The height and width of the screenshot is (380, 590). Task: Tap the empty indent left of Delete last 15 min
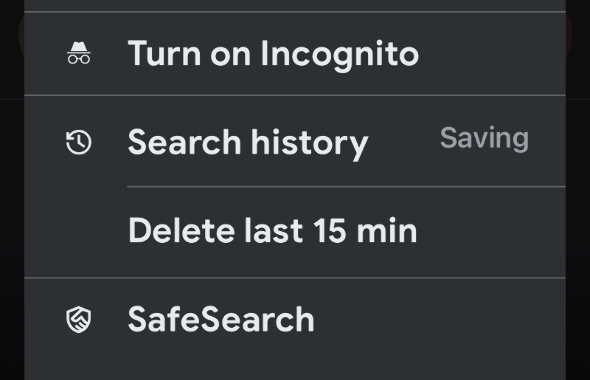coord(76,232)
